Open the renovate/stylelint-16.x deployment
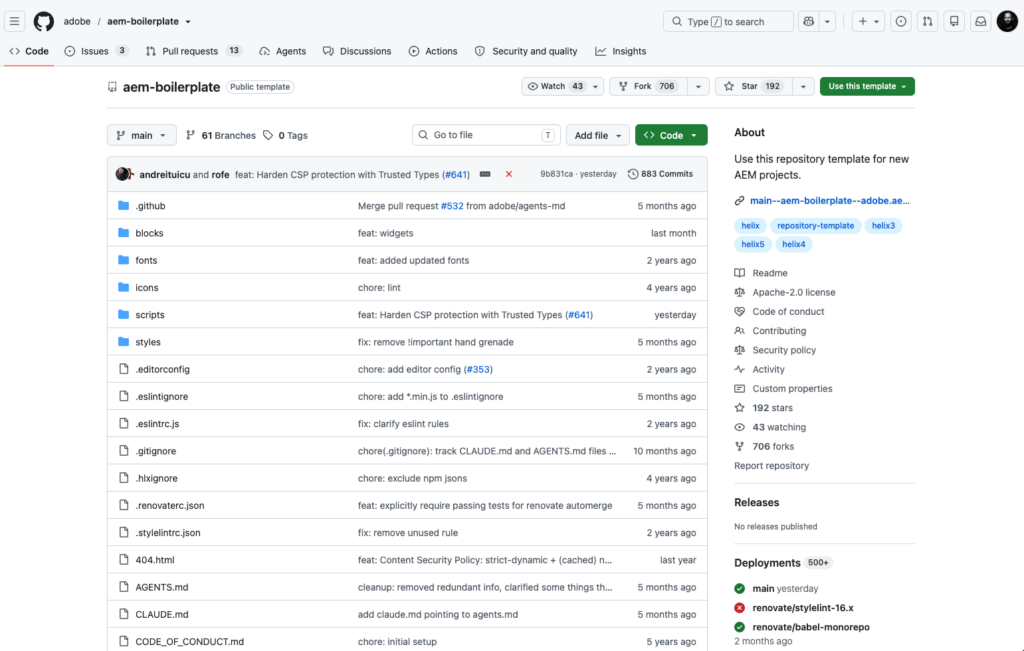Screen dimensions: 1024x651 tap(803, 608)
